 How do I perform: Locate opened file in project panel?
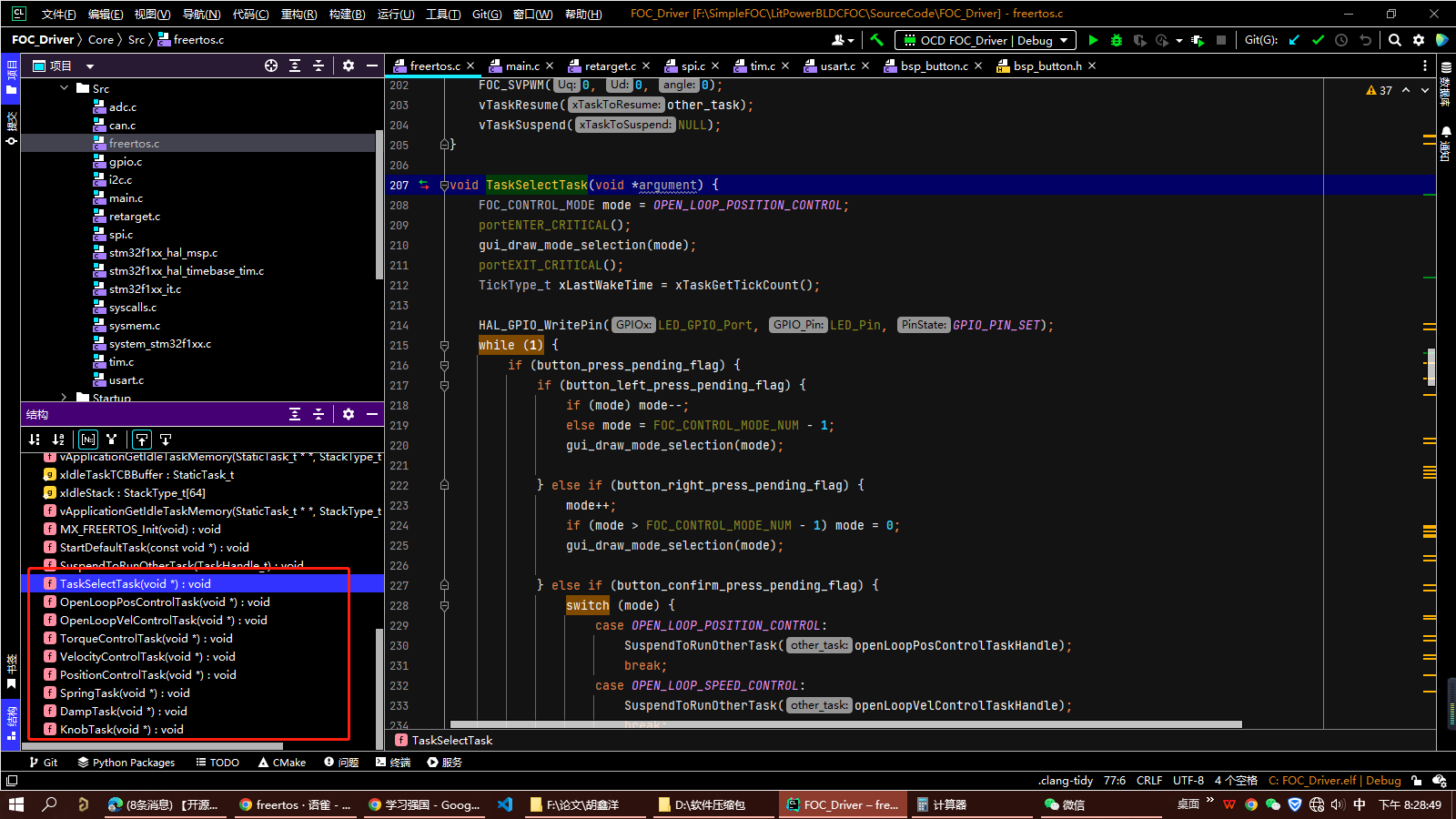tap(271, 66)
